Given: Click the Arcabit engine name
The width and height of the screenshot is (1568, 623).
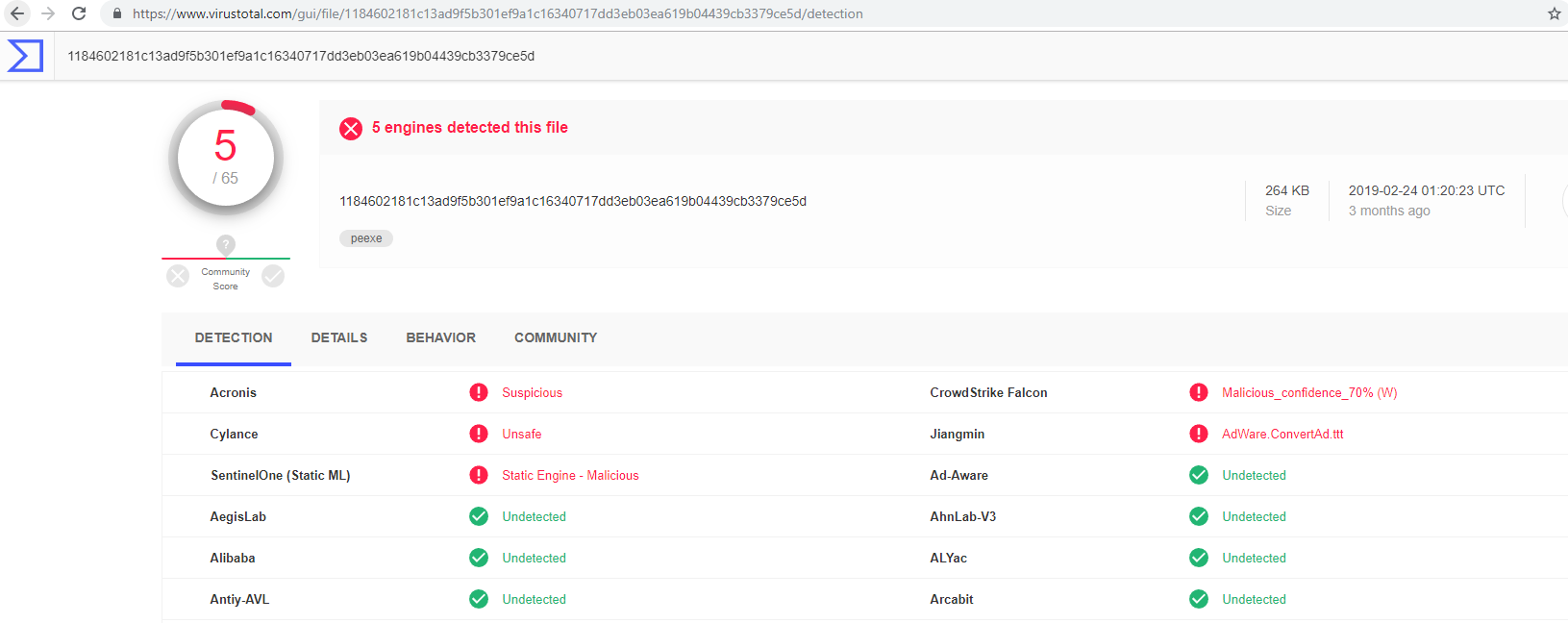Looking at the screenshot, I should pyautogui.click(x=952, y=599).
